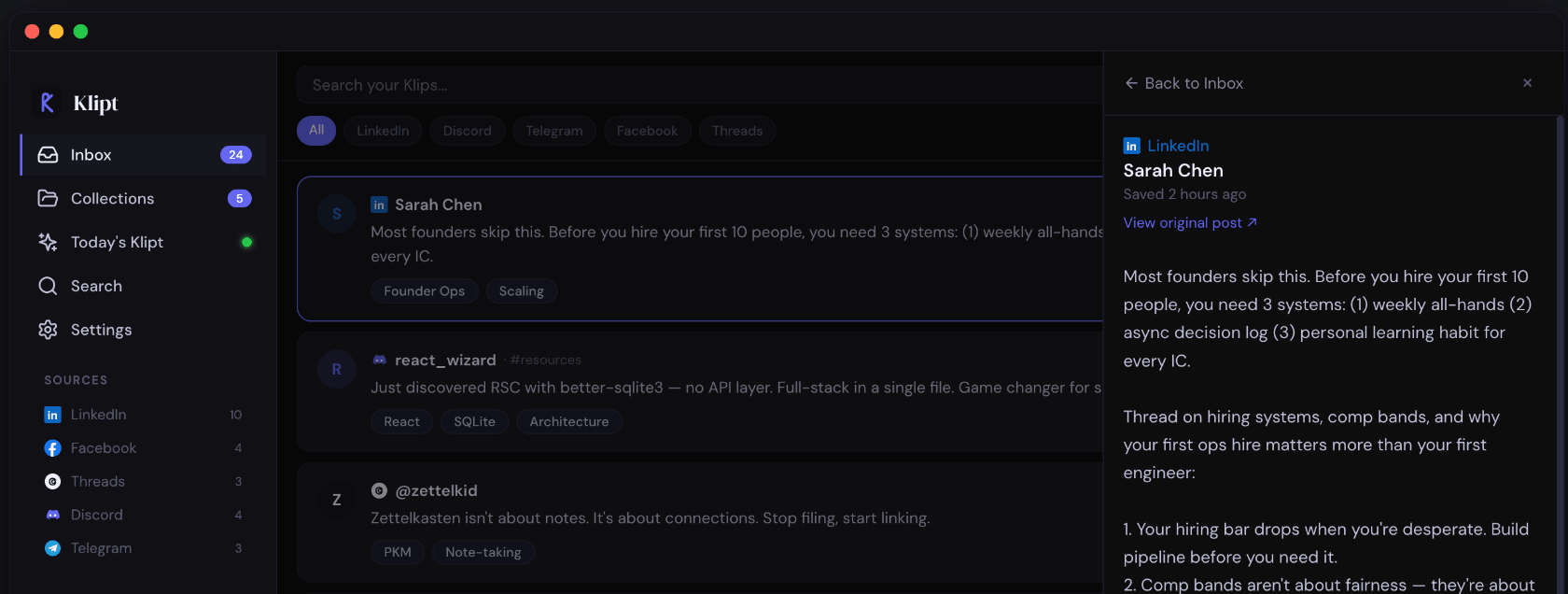Viewport: 1568px width, 594px height.
Task: Click the Note-taking tag
Action: pyautogui.click(x=483, y=553)
